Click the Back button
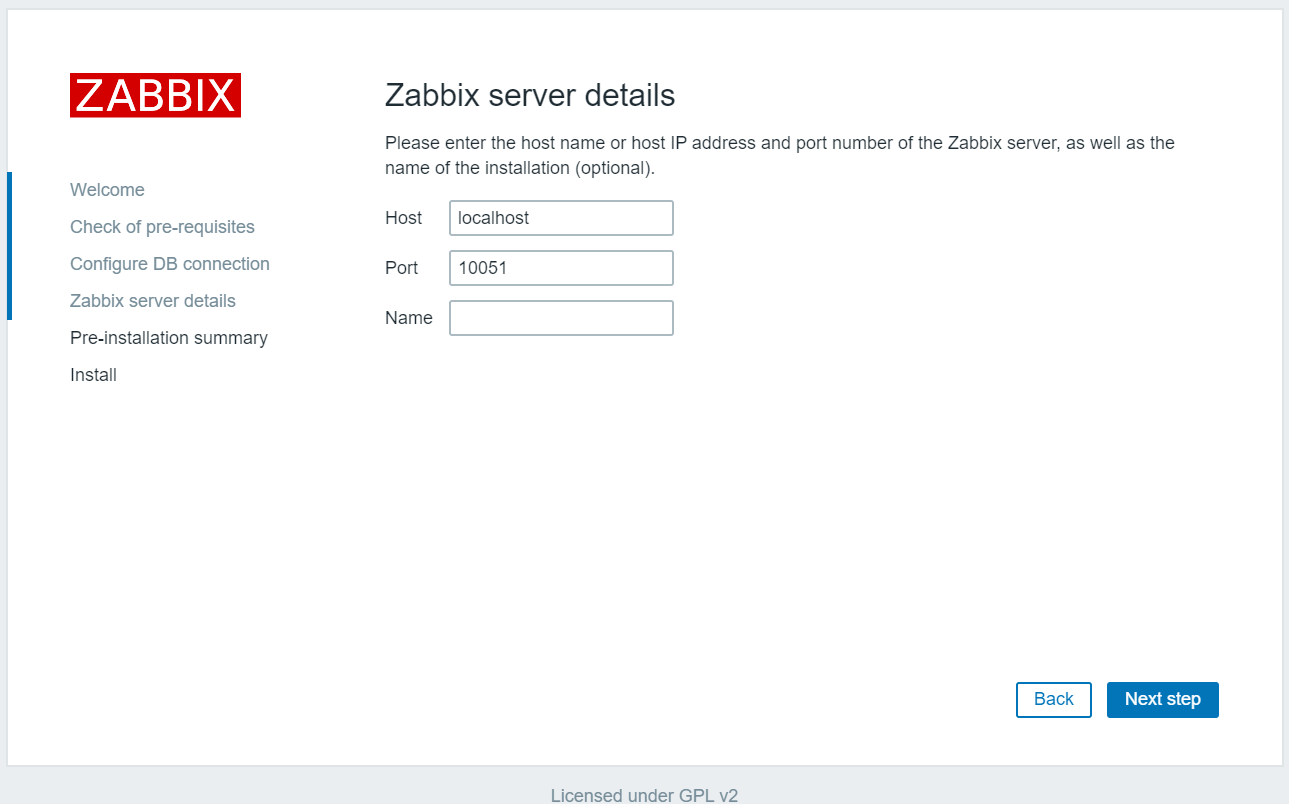The width and height of the screenshot is (1289, 804). [1053, 699]
